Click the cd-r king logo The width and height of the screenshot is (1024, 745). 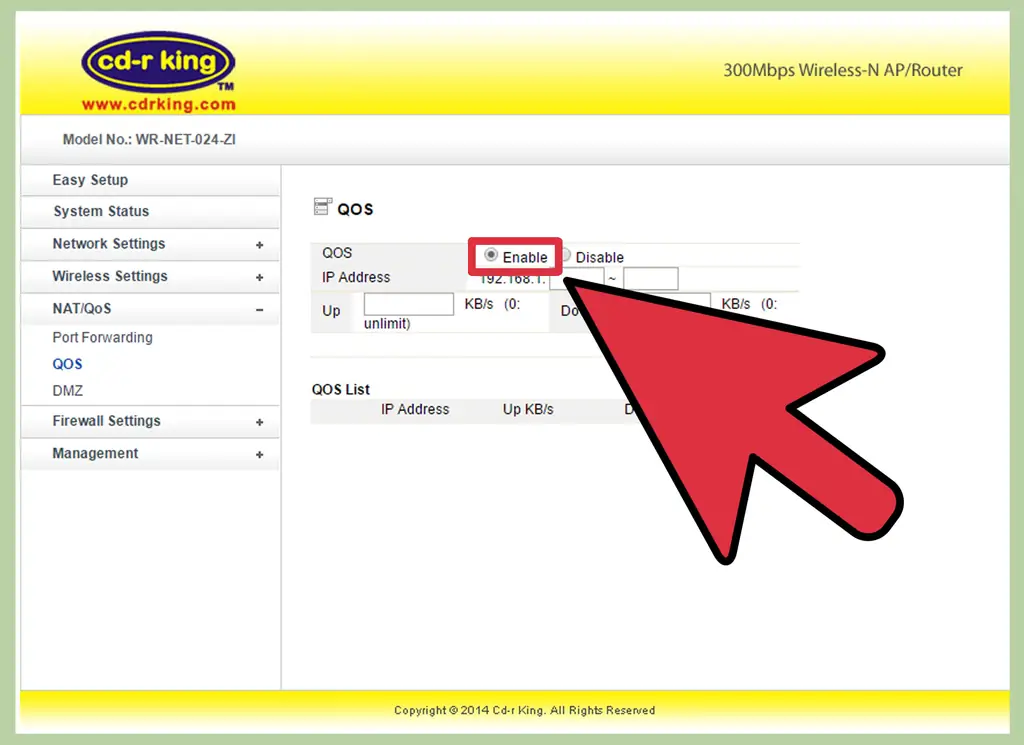(x=158, y=63)
